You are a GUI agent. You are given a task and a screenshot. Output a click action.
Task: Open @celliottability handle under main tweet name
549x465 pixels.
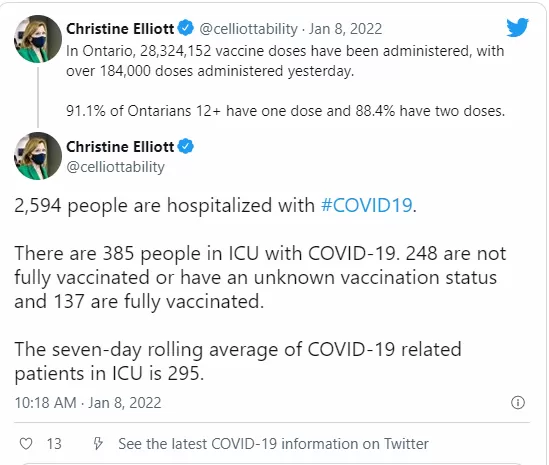(116, 167)
